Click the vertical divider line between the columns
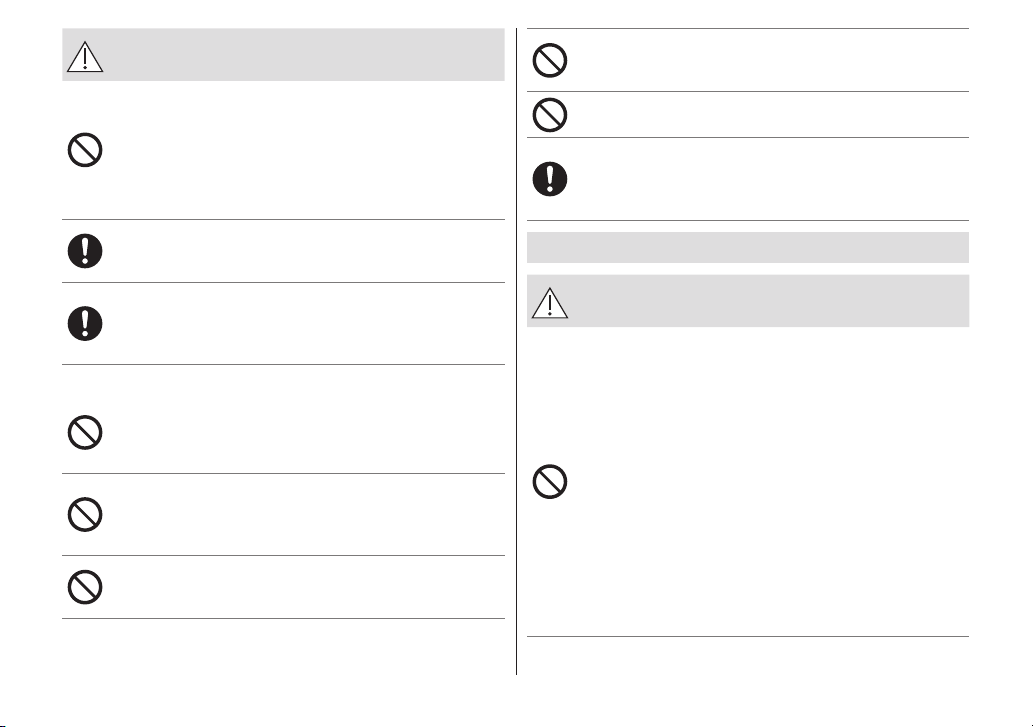The image size is (1033, 727). (516, 352)
